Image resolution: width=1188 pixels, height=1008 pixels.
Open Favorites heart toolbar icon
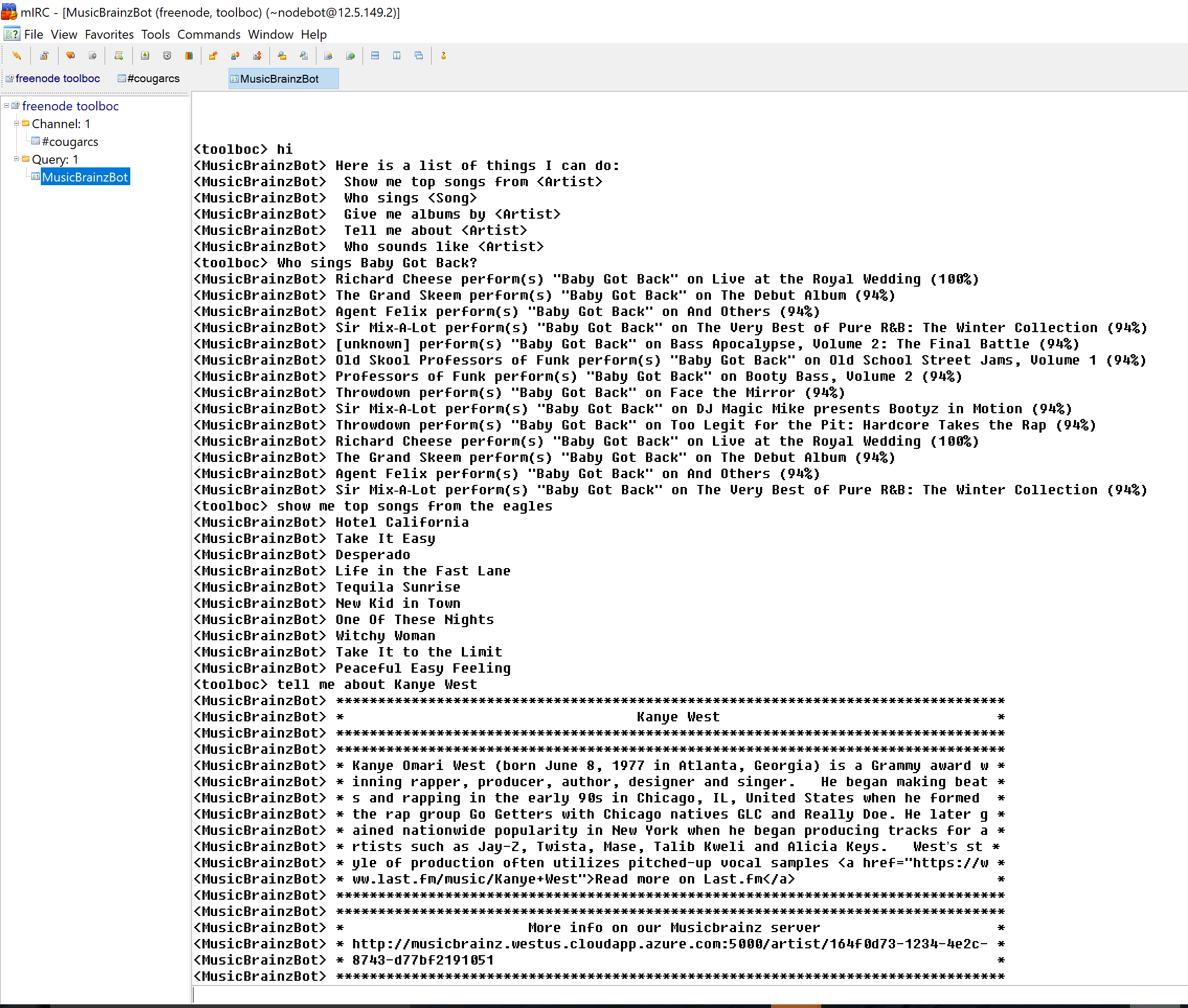pos(70,56)
